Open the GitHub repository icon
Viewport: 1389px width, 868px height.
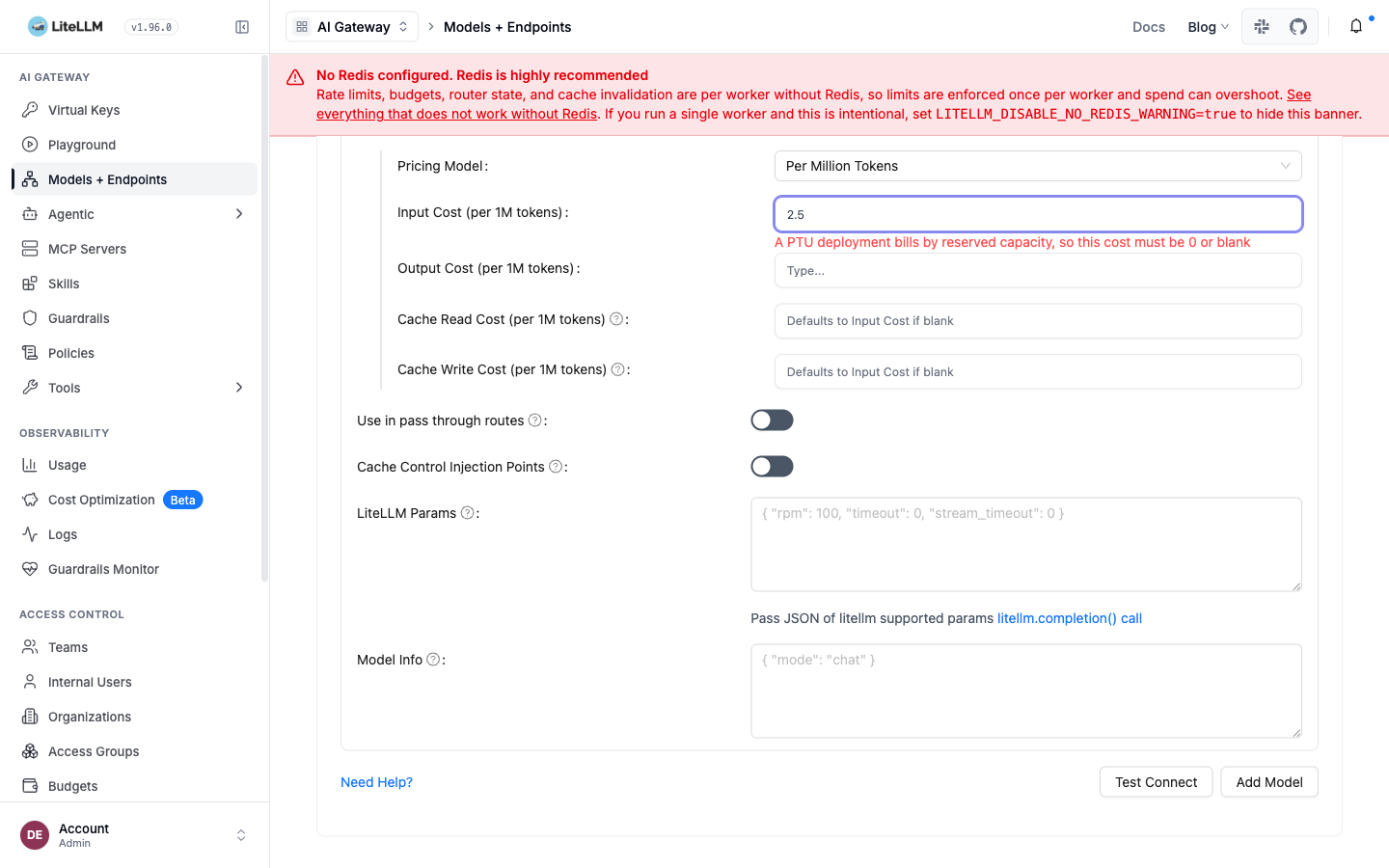tap(1298, 27)
